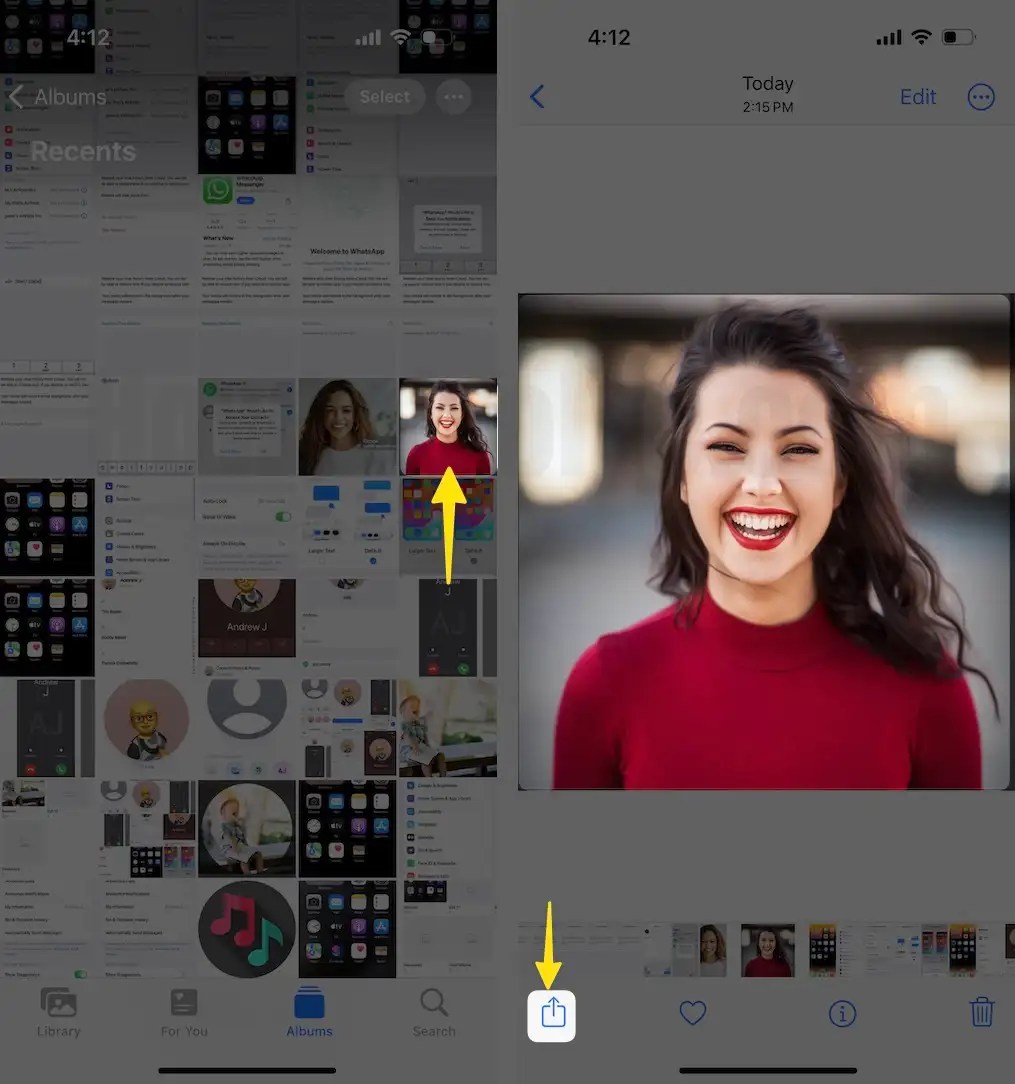
Task: Tap the heart to favorite the photo
Action: coord(693,1013)
